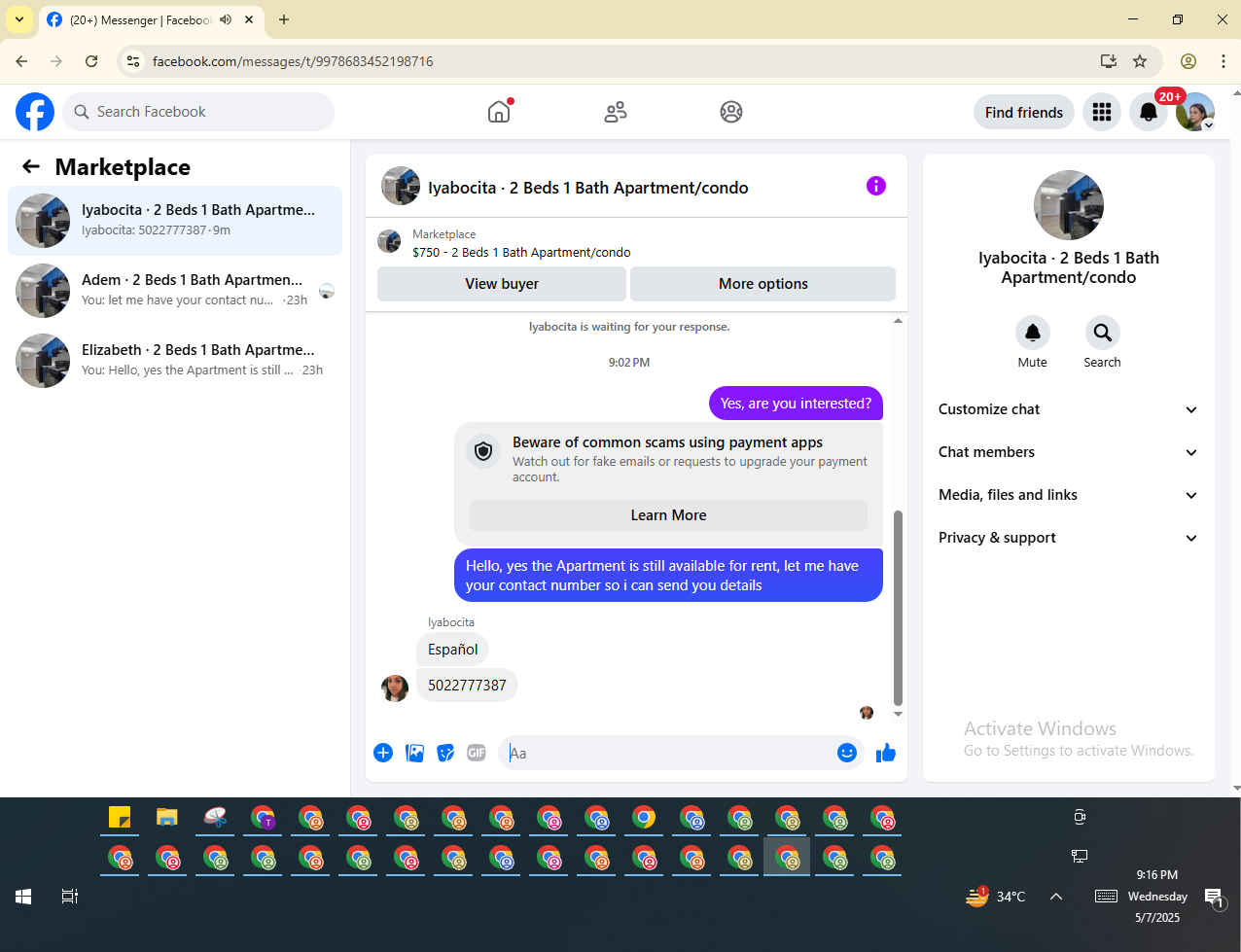
Task: Mute the tab via the speaker icon
Action: click(x=226, y=19)
